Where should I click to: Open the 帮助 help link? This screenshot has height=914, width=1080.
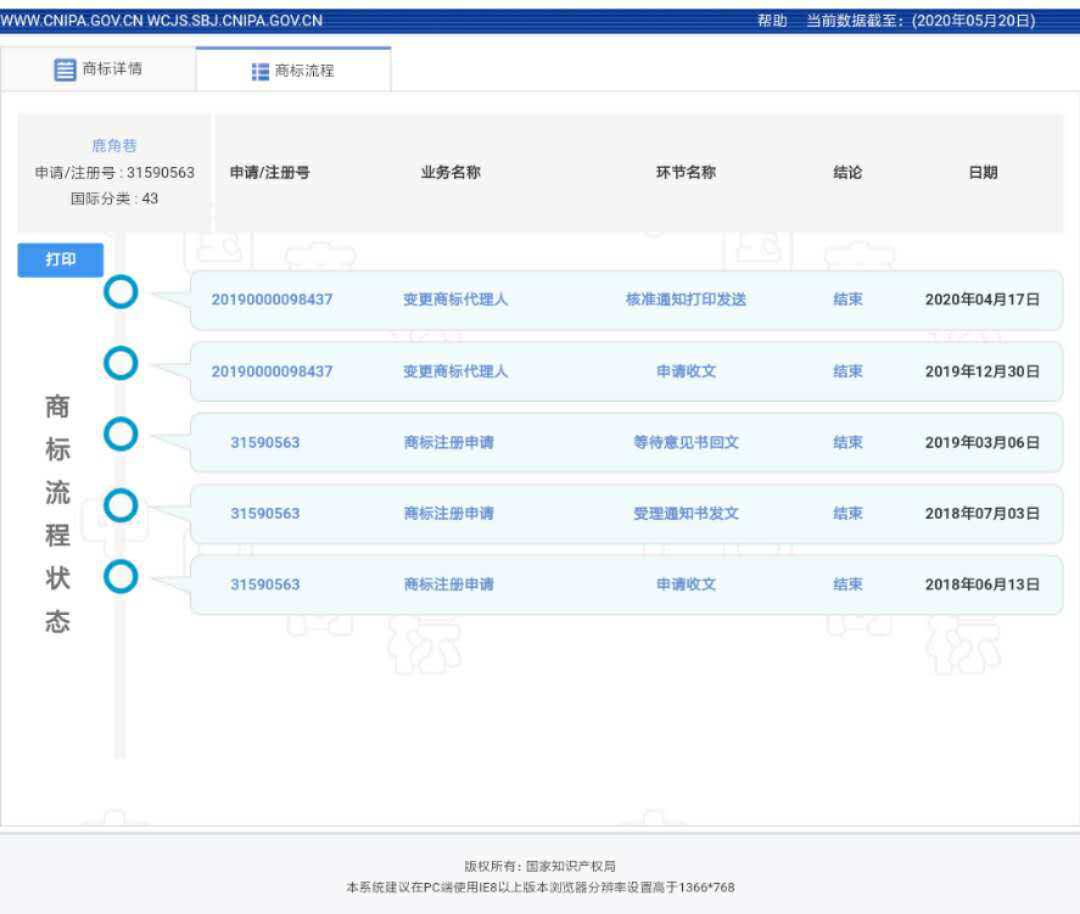pos(772,21)
